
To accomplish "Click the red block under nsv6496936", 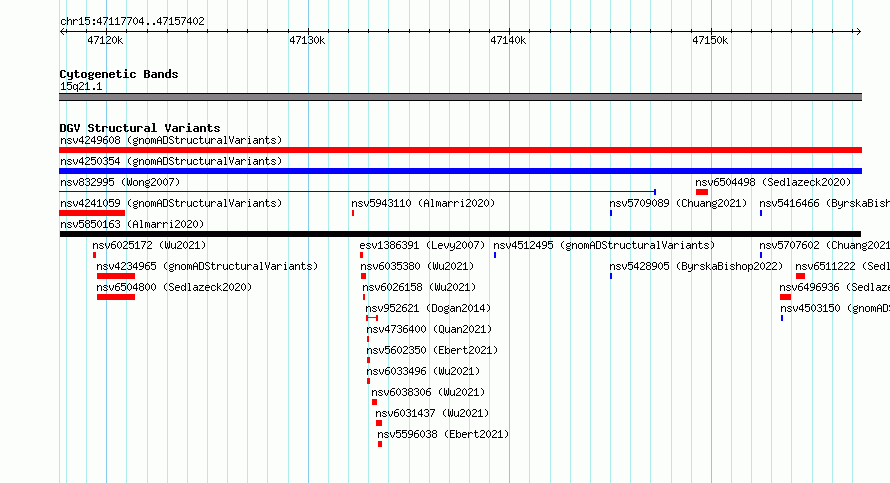I will (786, 297).
